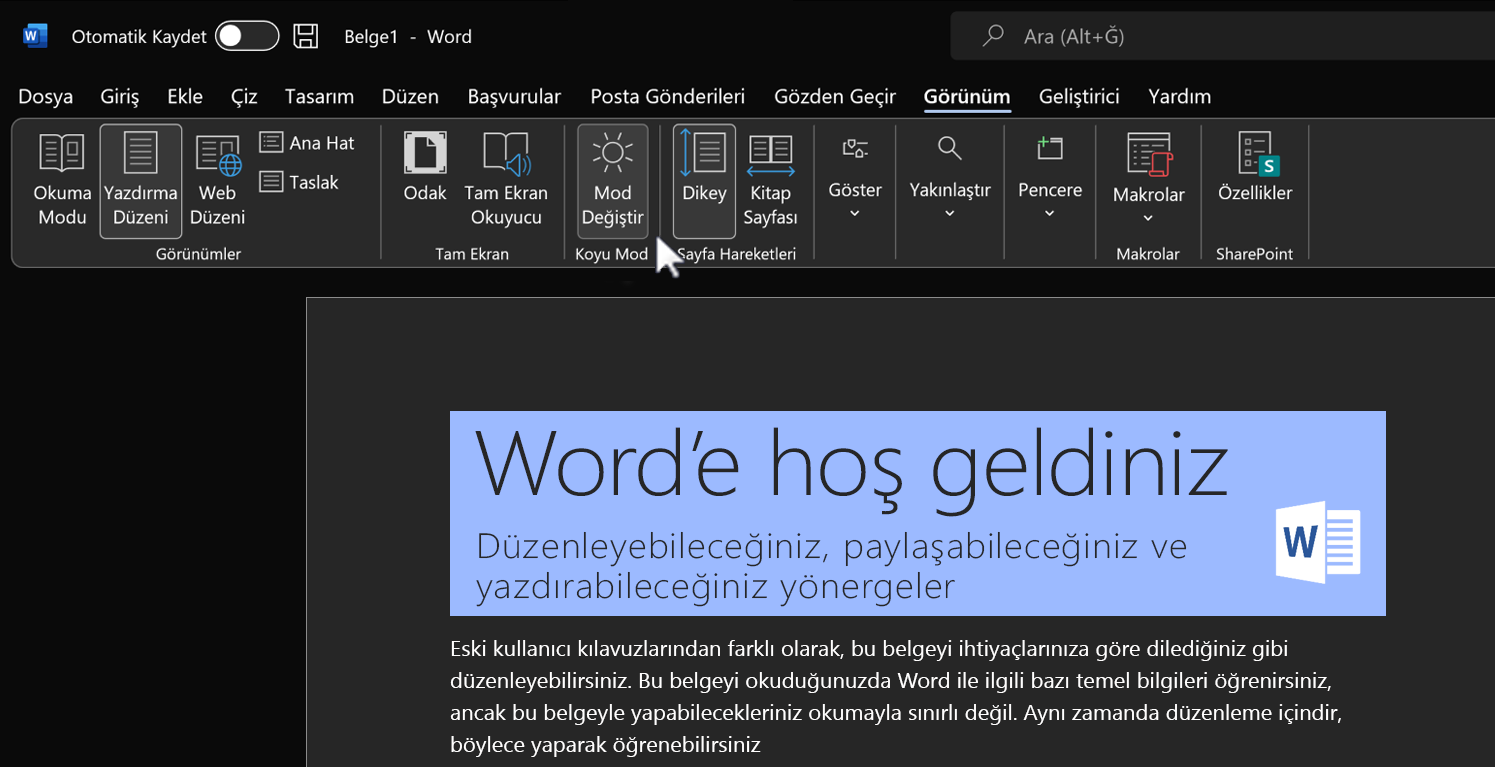Viewport: 1495px width, 767px height.
Task: Open the Yardım tab
Action: point(1179,97)
